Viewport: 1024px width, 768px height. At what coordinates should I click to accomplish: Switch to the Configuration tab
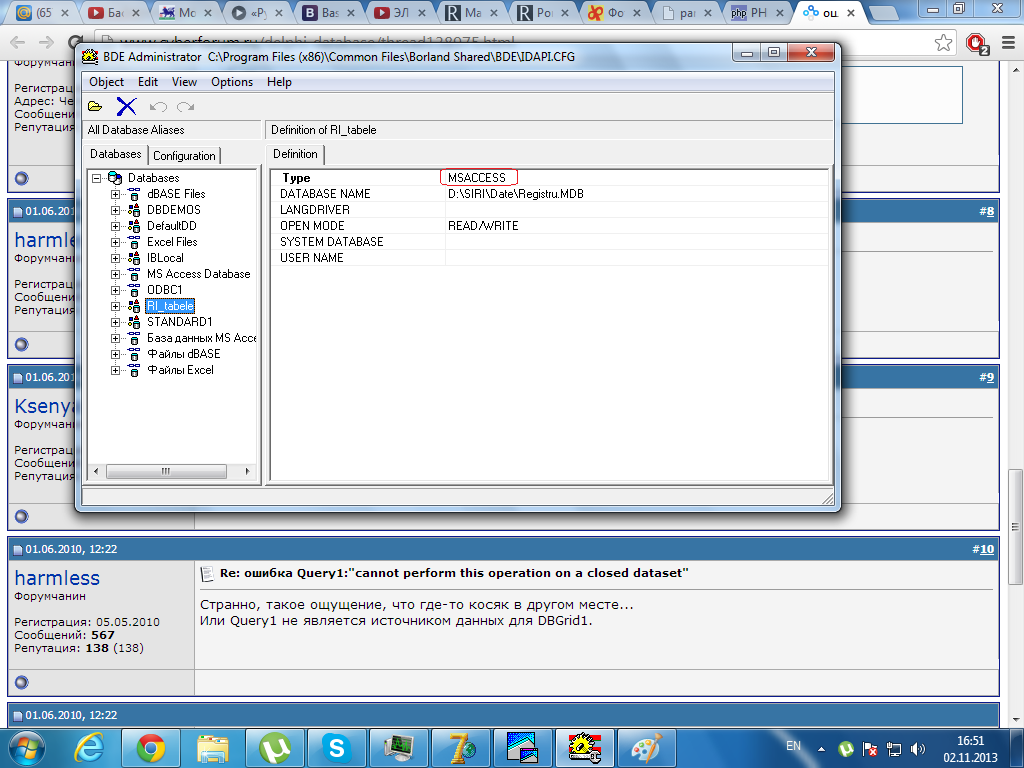pos(184,156)
